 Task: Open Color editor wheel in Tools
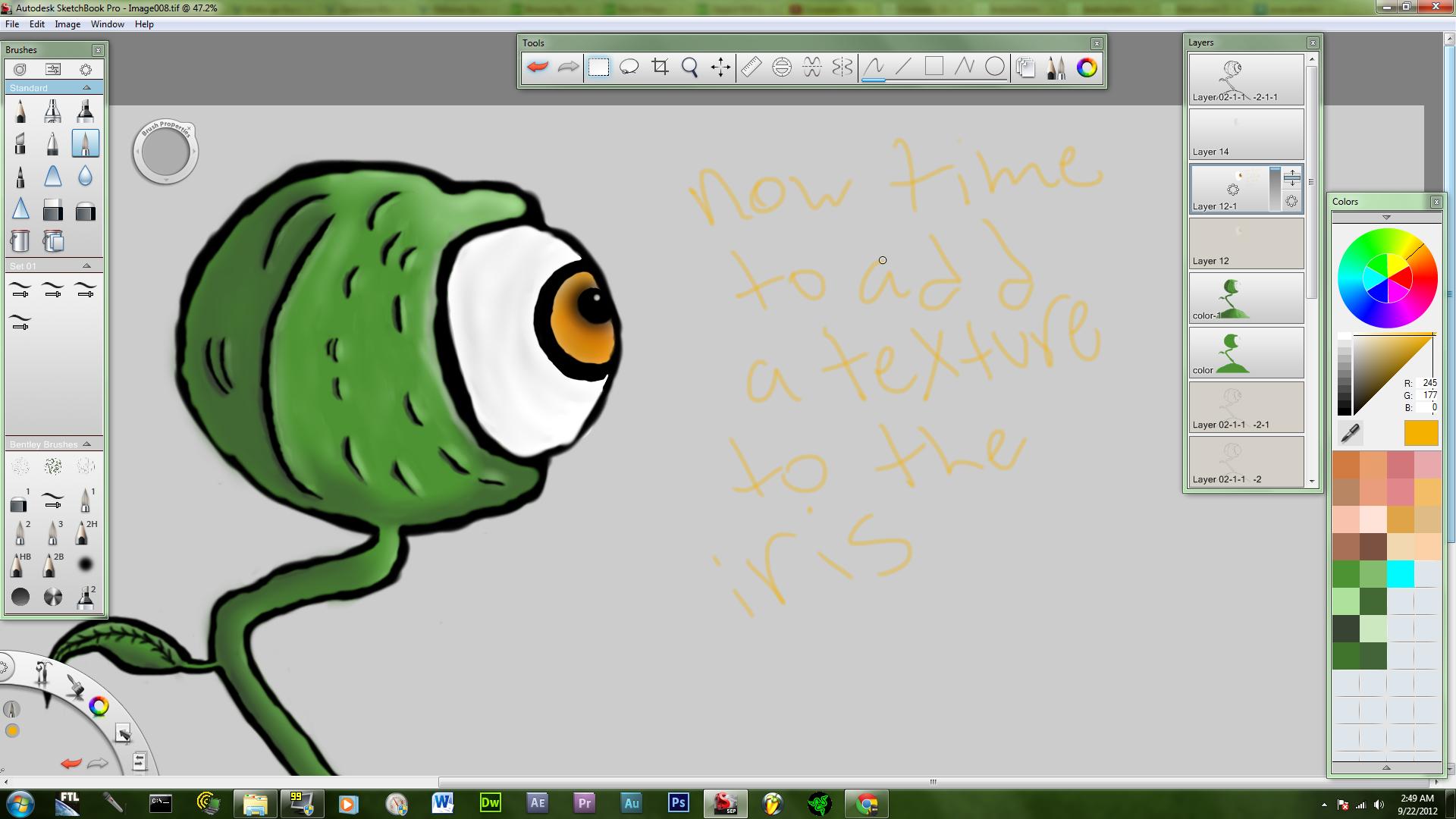coord(1087,67)
